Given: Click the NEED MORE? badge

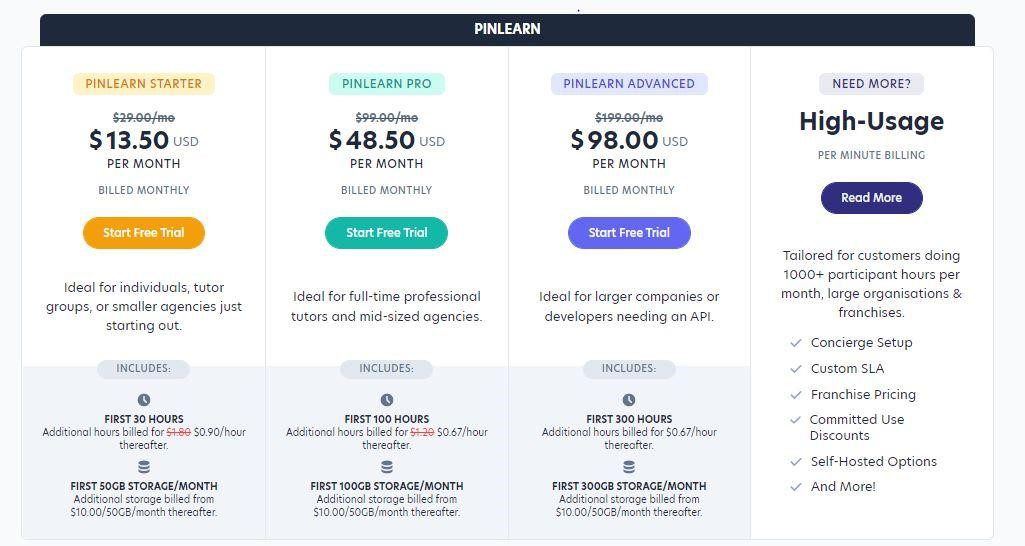Looking at the screenshot, I should [x=871, y=84].
